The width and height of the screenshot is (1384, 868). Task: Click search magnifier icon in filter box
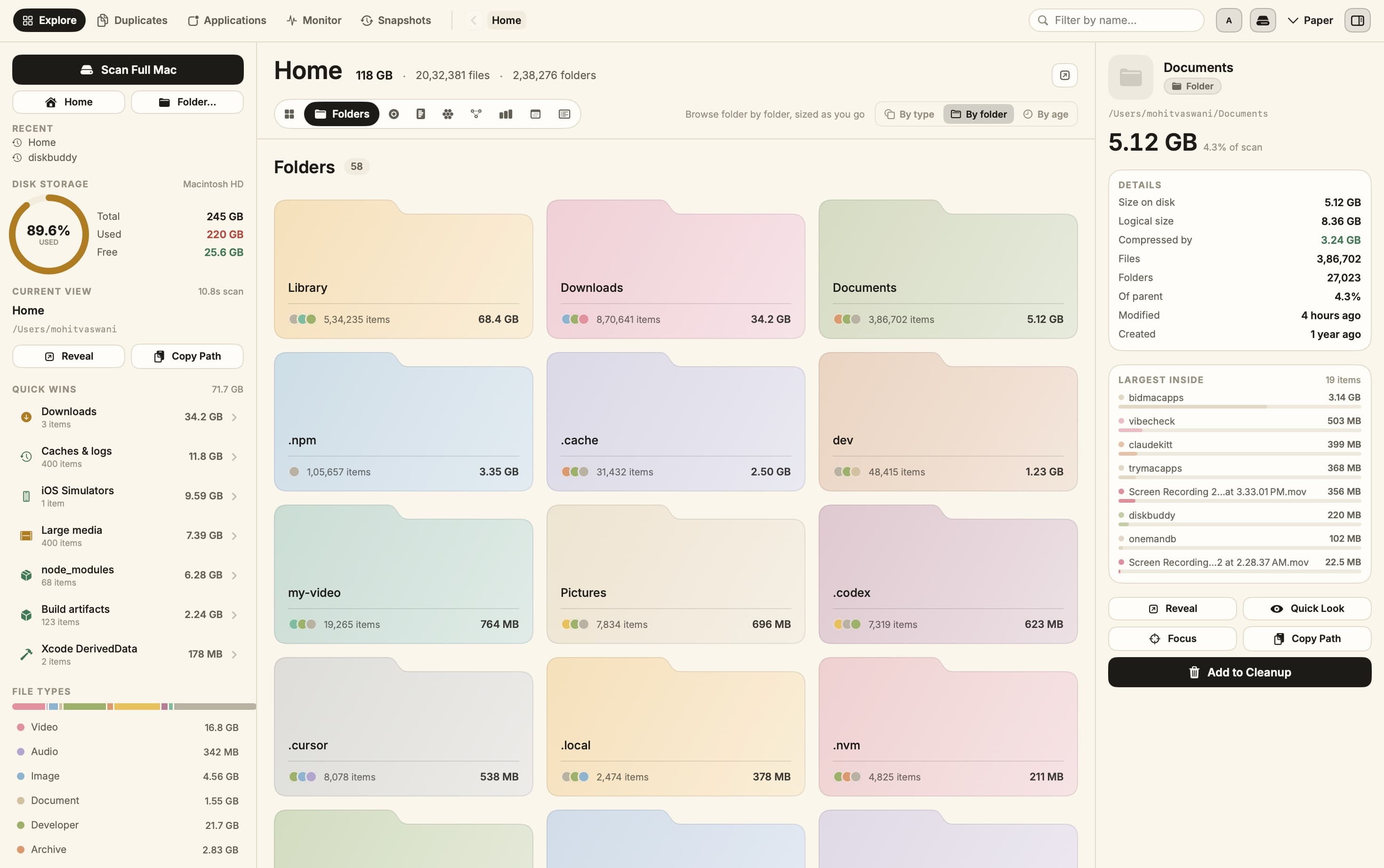click(x=1043, y=21)
